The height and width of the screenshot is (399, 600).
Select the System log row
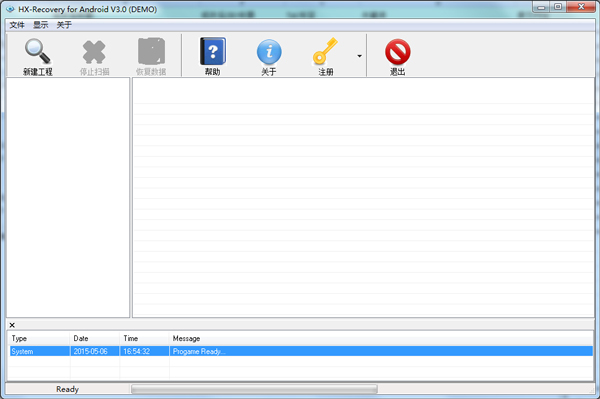pos(301,351)
